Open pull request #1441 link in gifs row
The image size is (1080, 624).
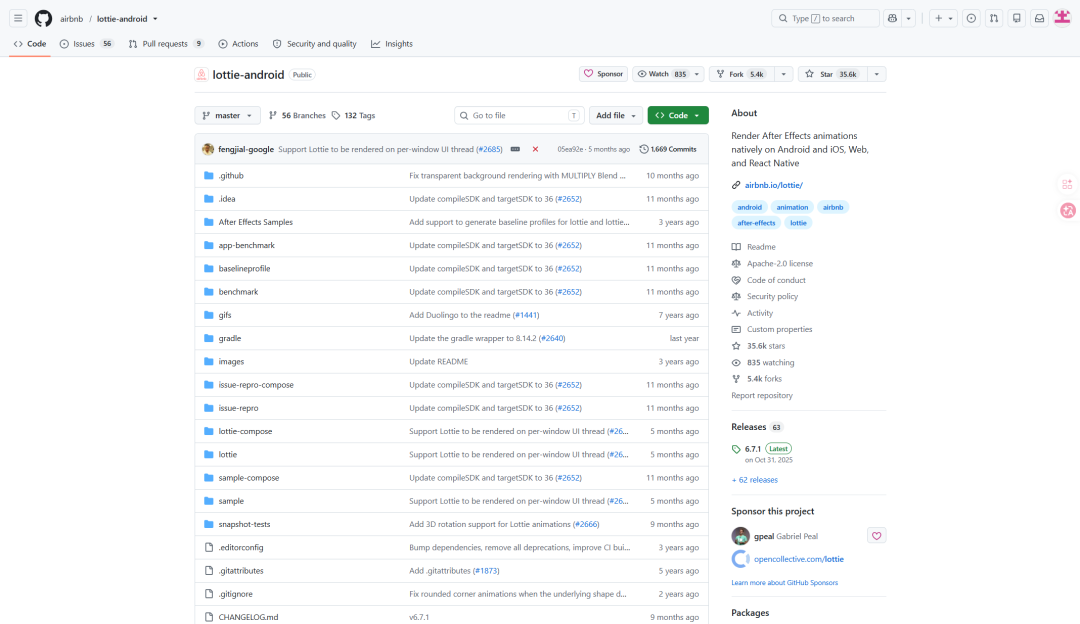(x=526, y=315)
